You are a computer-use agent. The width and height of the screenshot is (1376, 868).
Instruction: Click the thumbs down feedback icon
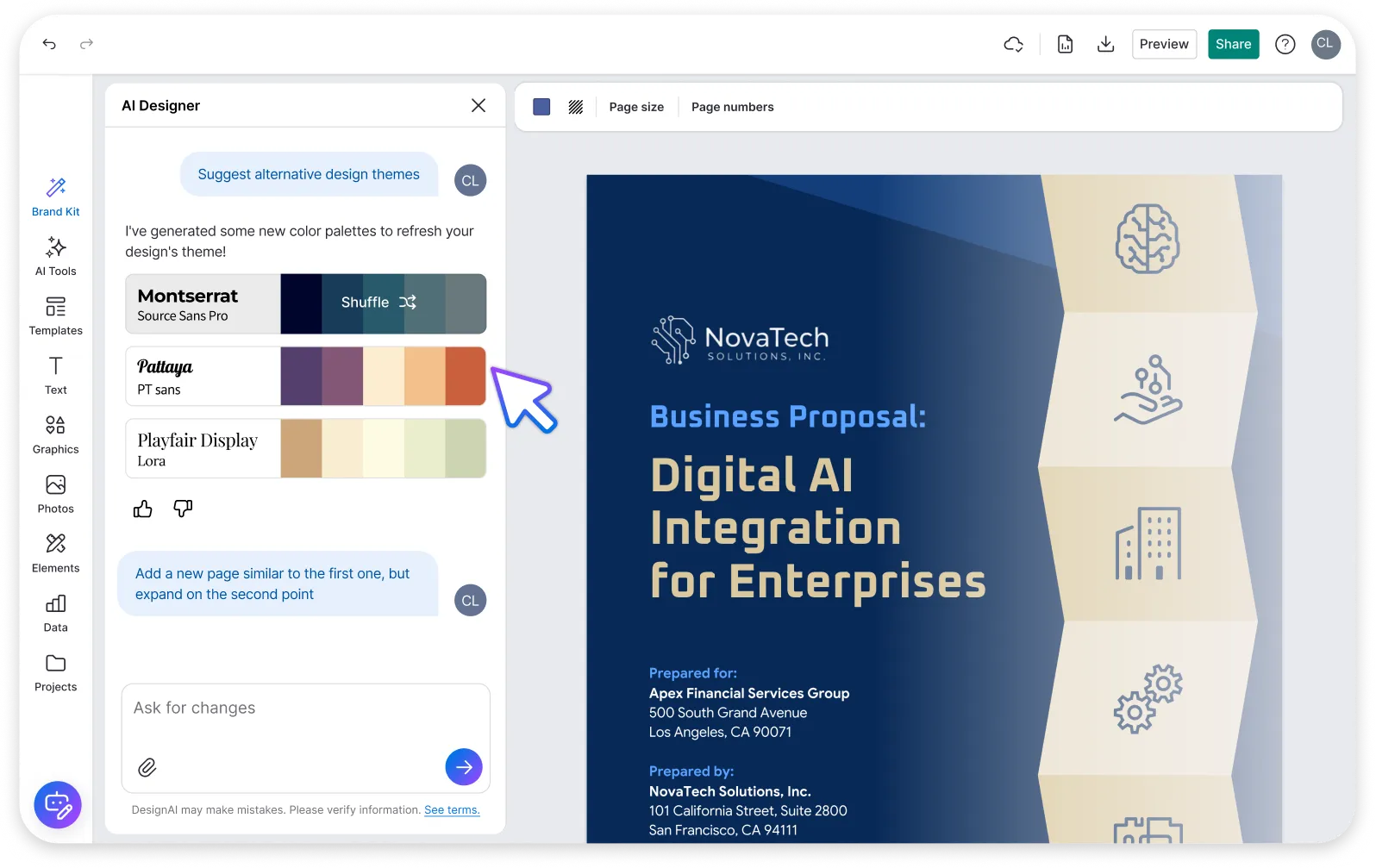click(x=183, y=509)
